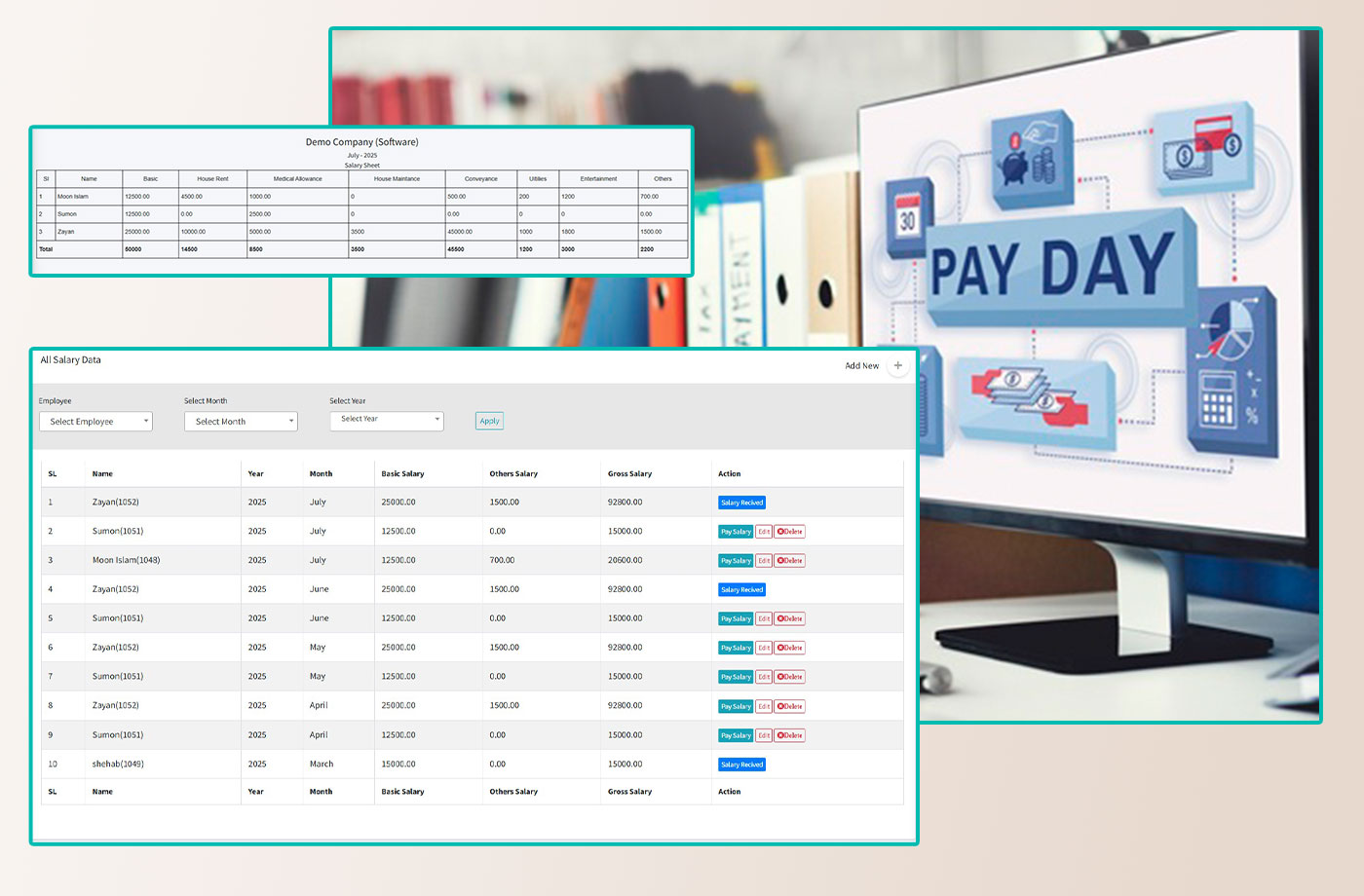The image size is (1364, 896).
Task: Click Pay Salary for Sumon's July entry
Action: (x=735, y=531)
